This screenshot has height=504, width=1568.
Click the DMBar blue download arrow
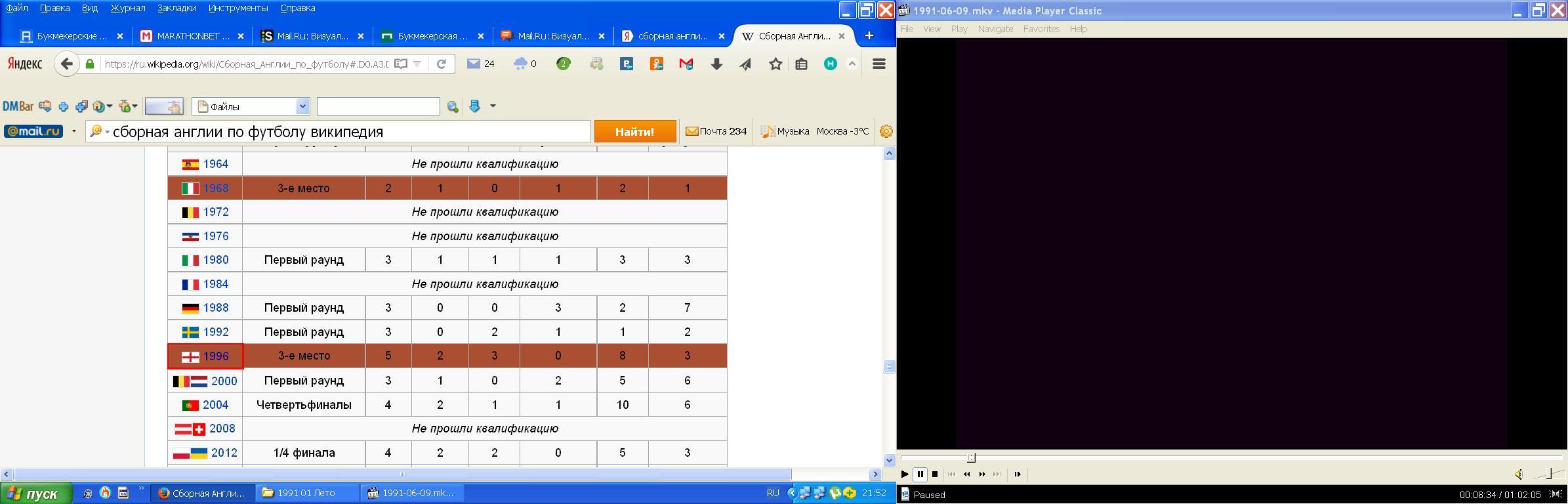click(x=475, y=106)
